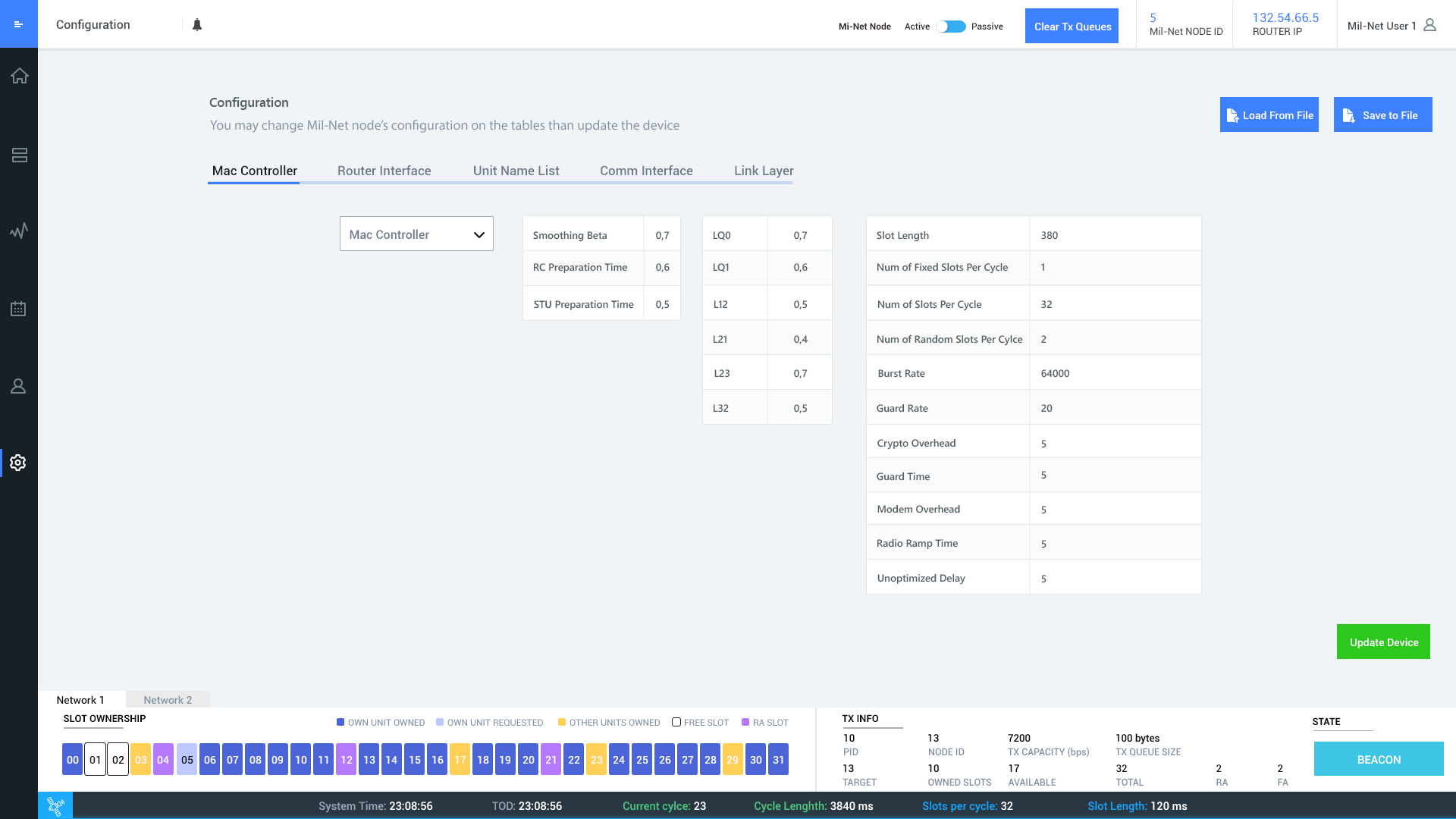Click the Other Units Owned legend swatch
The height and width of the screenshot is (819, 1456).
[562, 722]
